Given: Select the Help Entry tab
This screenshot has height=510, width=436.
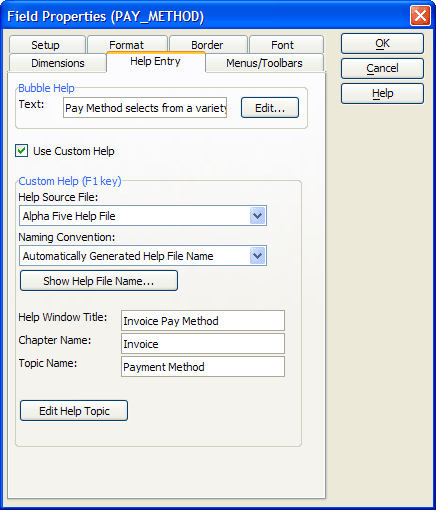Looking at the screenshot, I should point(156,62).
